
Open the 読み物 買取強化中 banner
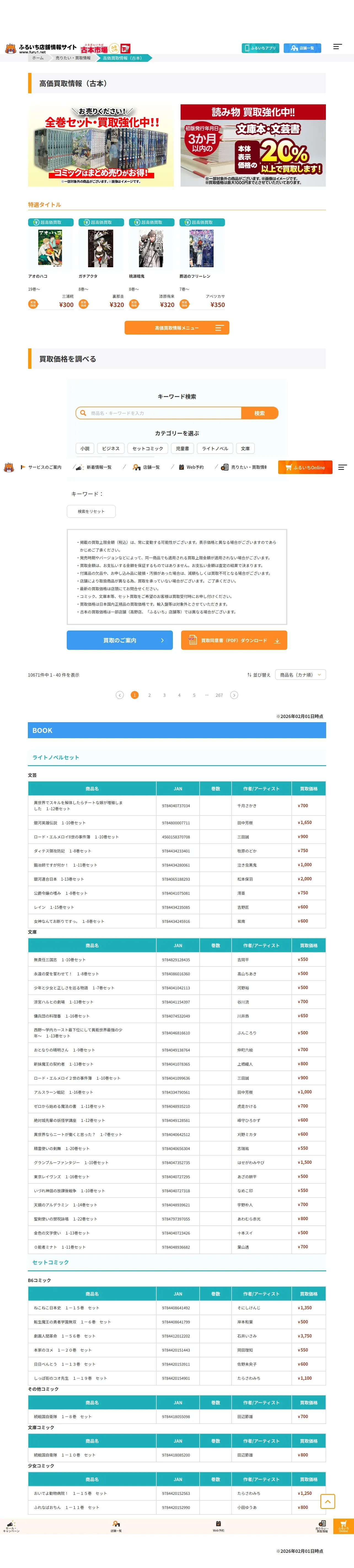253,145
